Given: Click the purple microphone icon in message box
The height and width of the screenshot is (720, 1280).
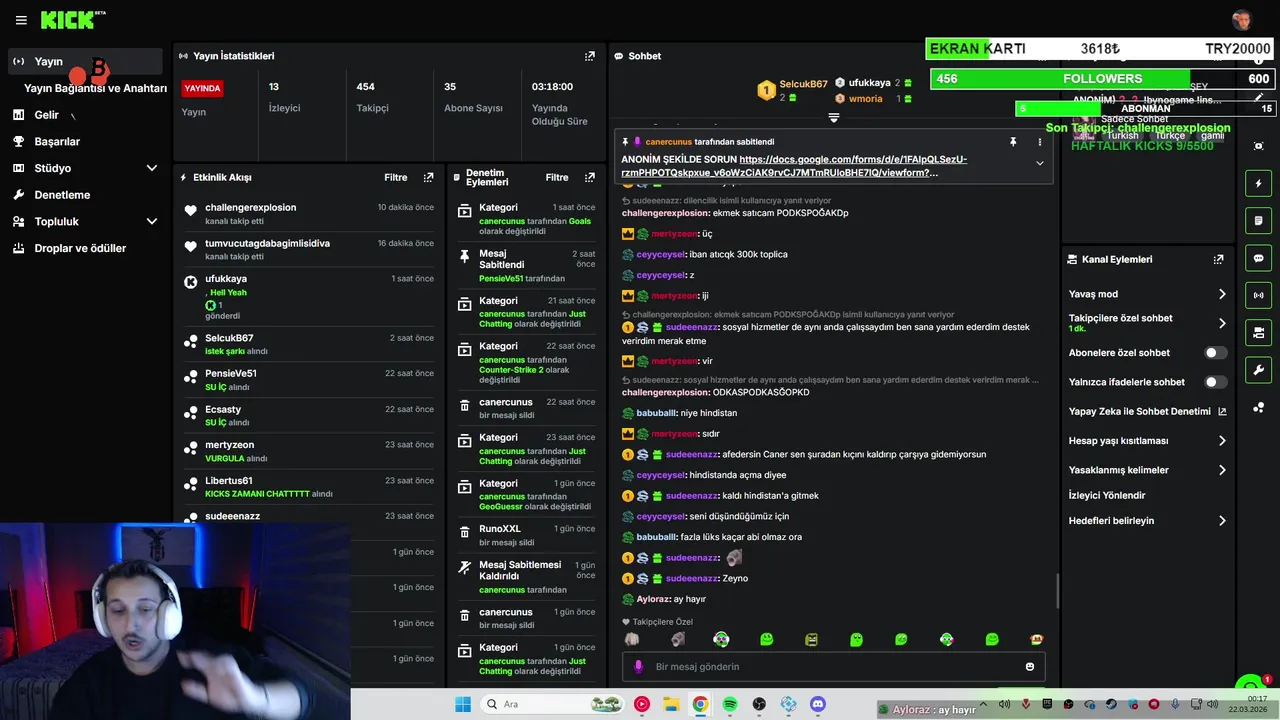Looking at the screenshot, I should (x=639, y=667).
